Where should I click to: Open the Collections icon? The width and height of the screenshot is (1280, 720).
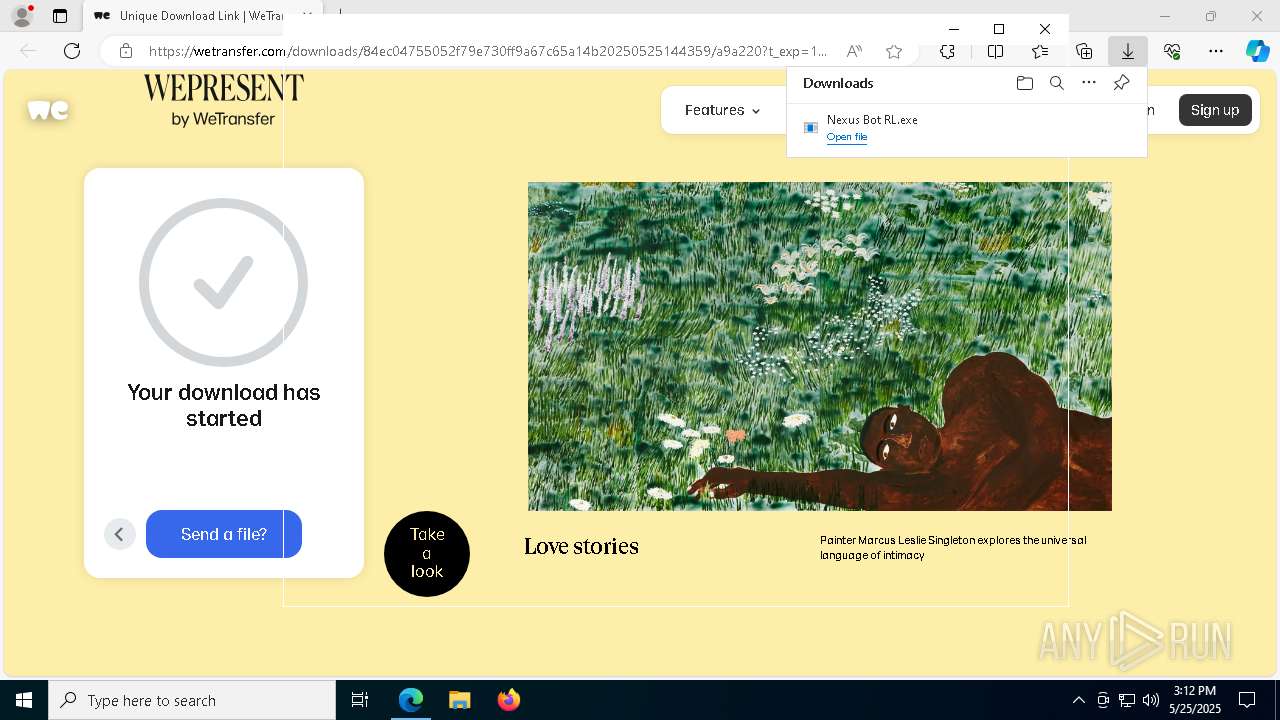tap(1084, 51)
